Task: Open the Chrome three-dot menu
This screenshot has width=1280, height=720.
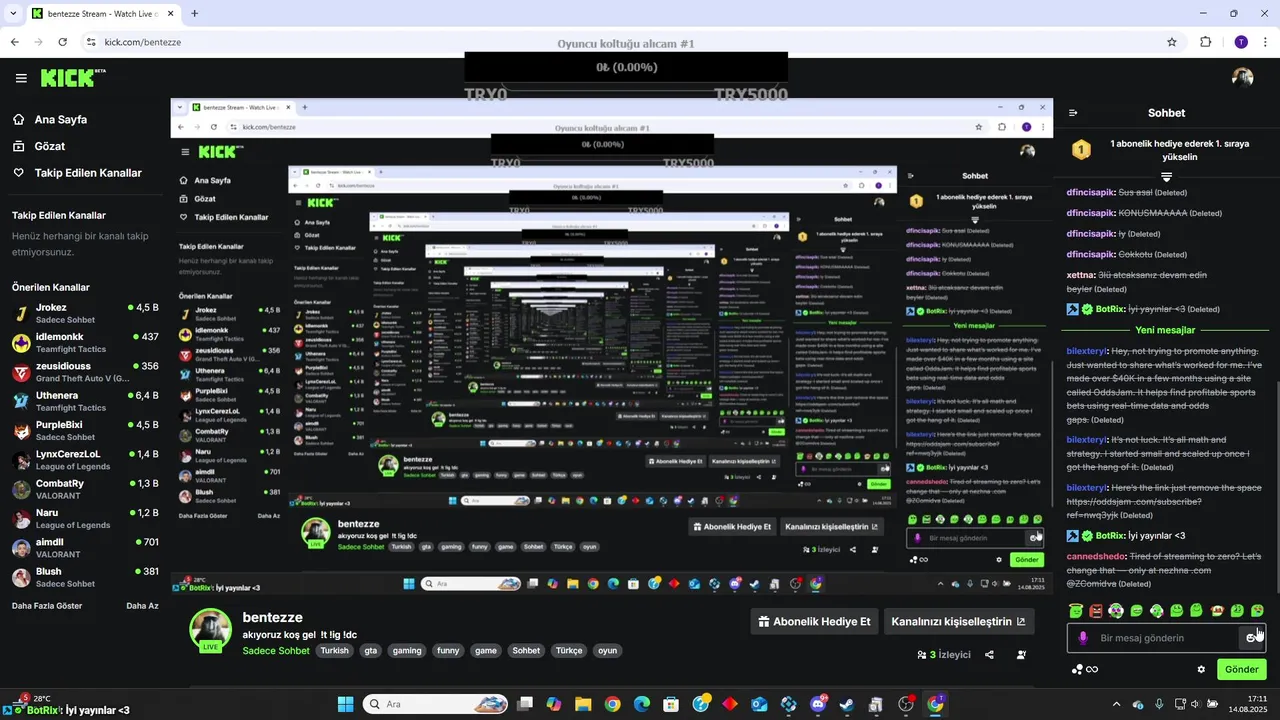Action: tap(1267, 42)
